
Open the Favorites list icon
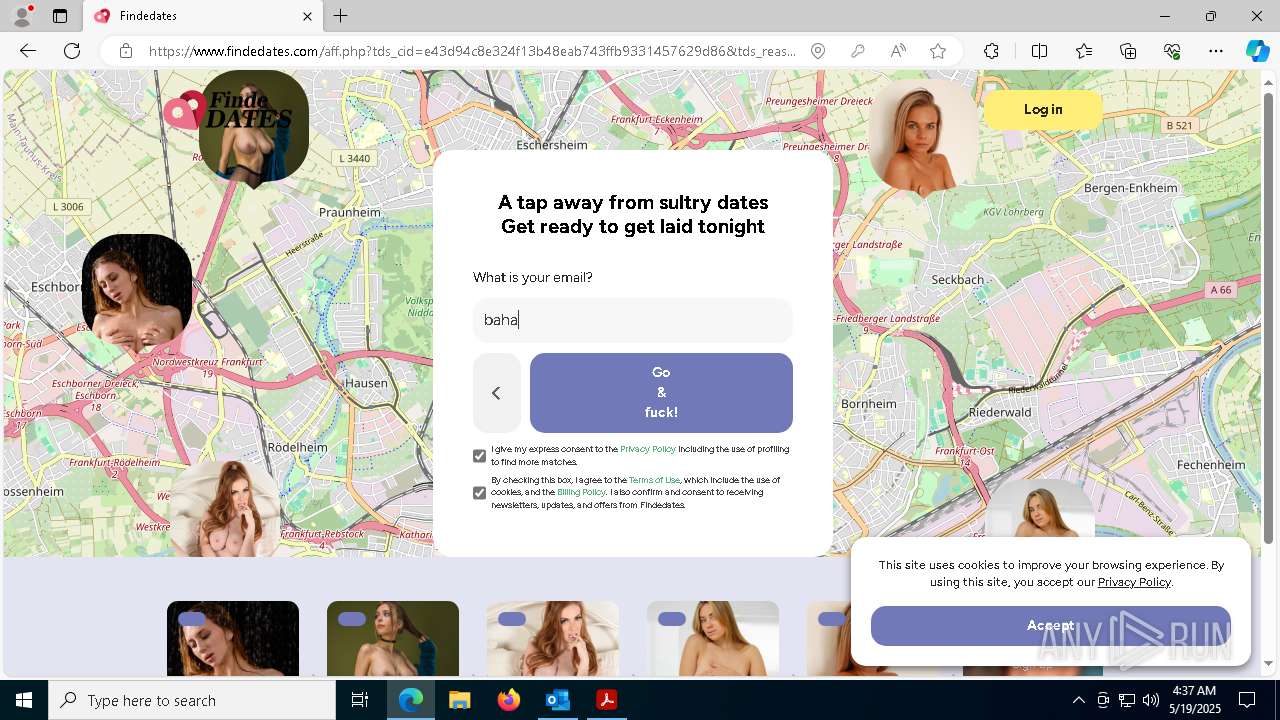pyautogui.click(x=1084, y=51)
